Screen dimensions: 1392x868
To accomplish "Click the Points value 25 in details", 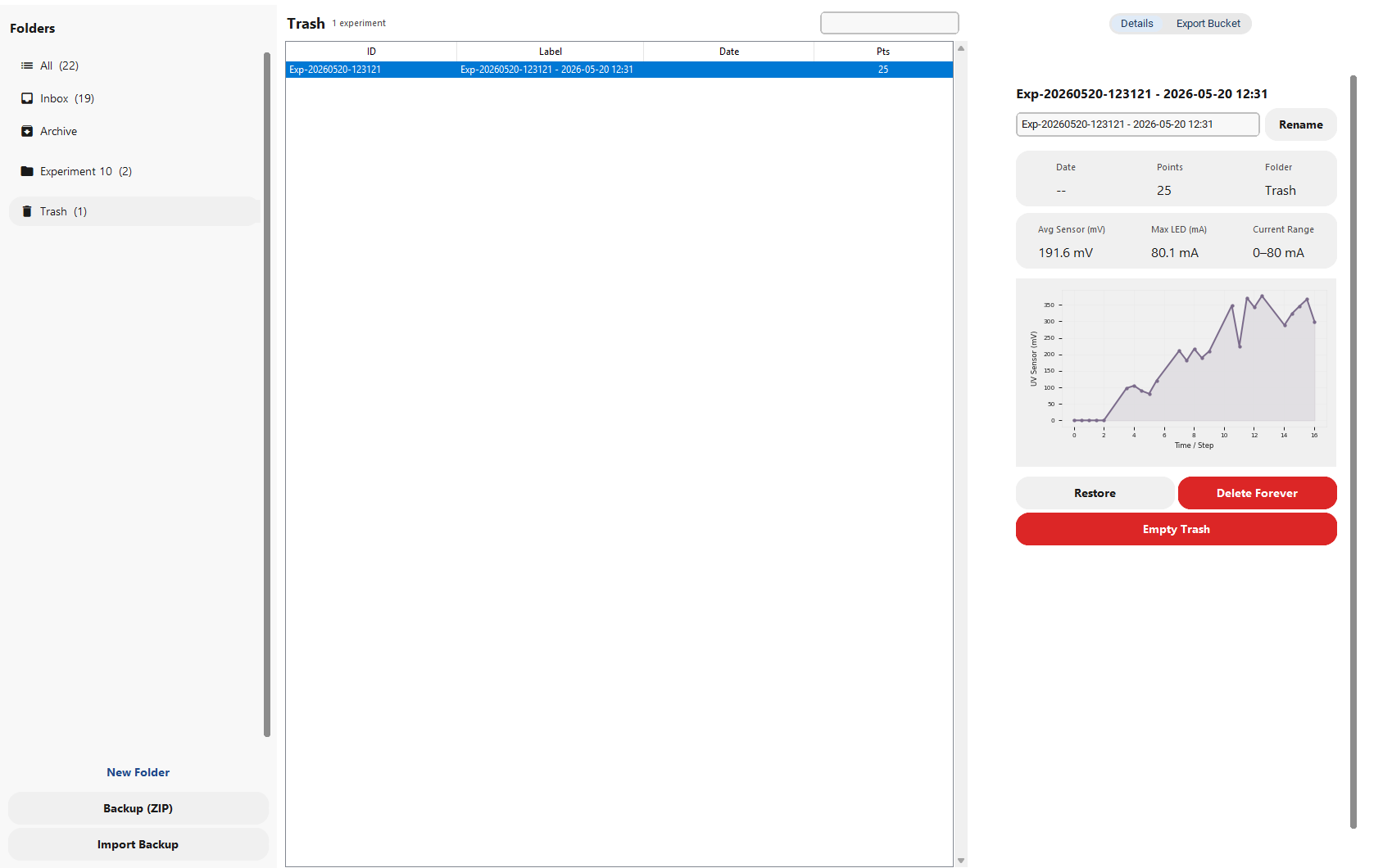I will (x=1163, y=191).
